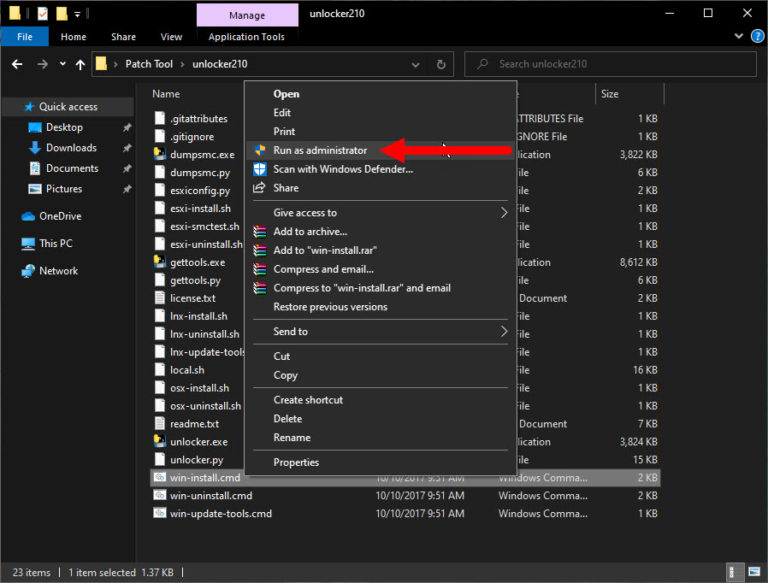Select the win-uninstall.cmd file

211,496
